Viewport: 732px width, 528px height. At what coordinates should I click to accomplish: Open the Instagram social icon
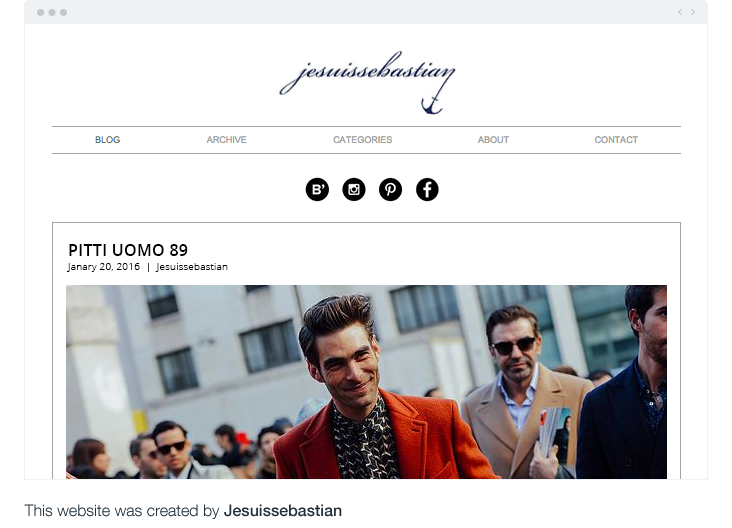coord(354,190)
